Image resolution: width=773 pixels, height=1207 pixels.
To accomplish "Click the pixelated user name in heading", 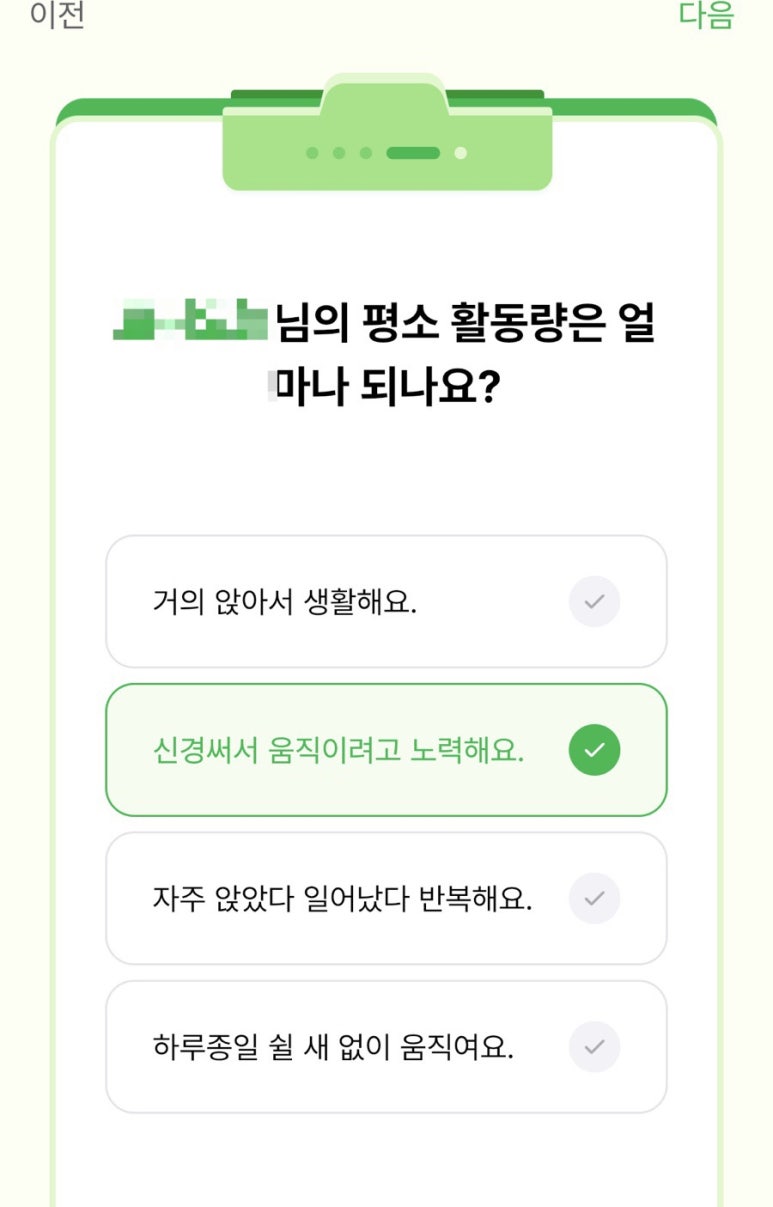I will coord(190,321).
